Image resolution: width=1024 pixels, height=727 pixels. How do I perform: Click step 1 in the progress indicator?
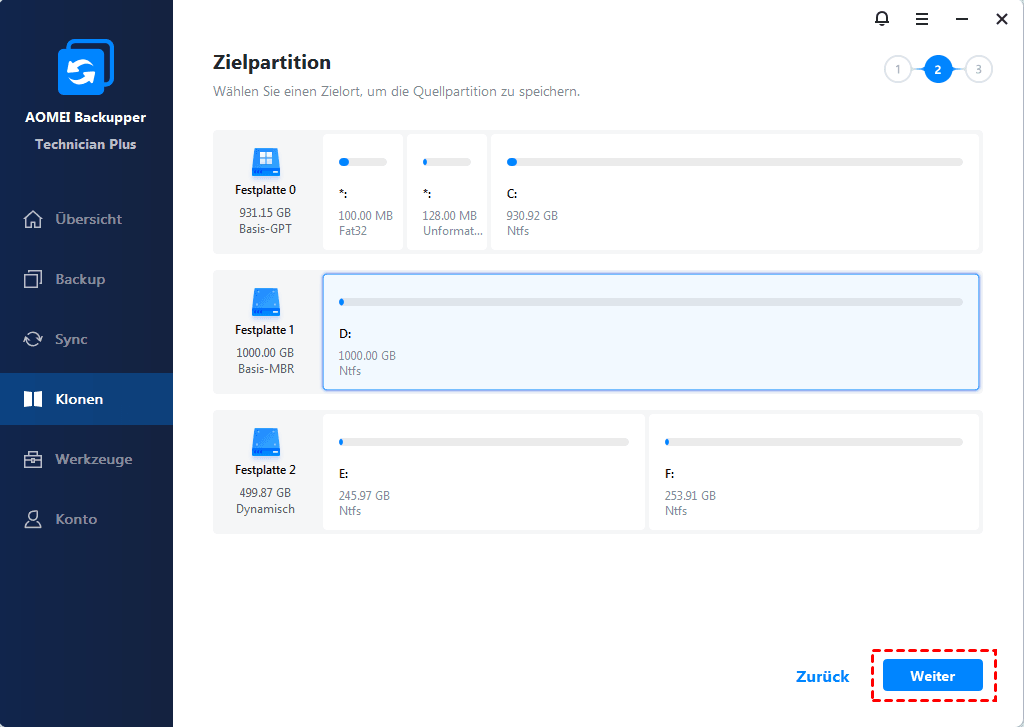pyautogui.click(x=898, y=69)
